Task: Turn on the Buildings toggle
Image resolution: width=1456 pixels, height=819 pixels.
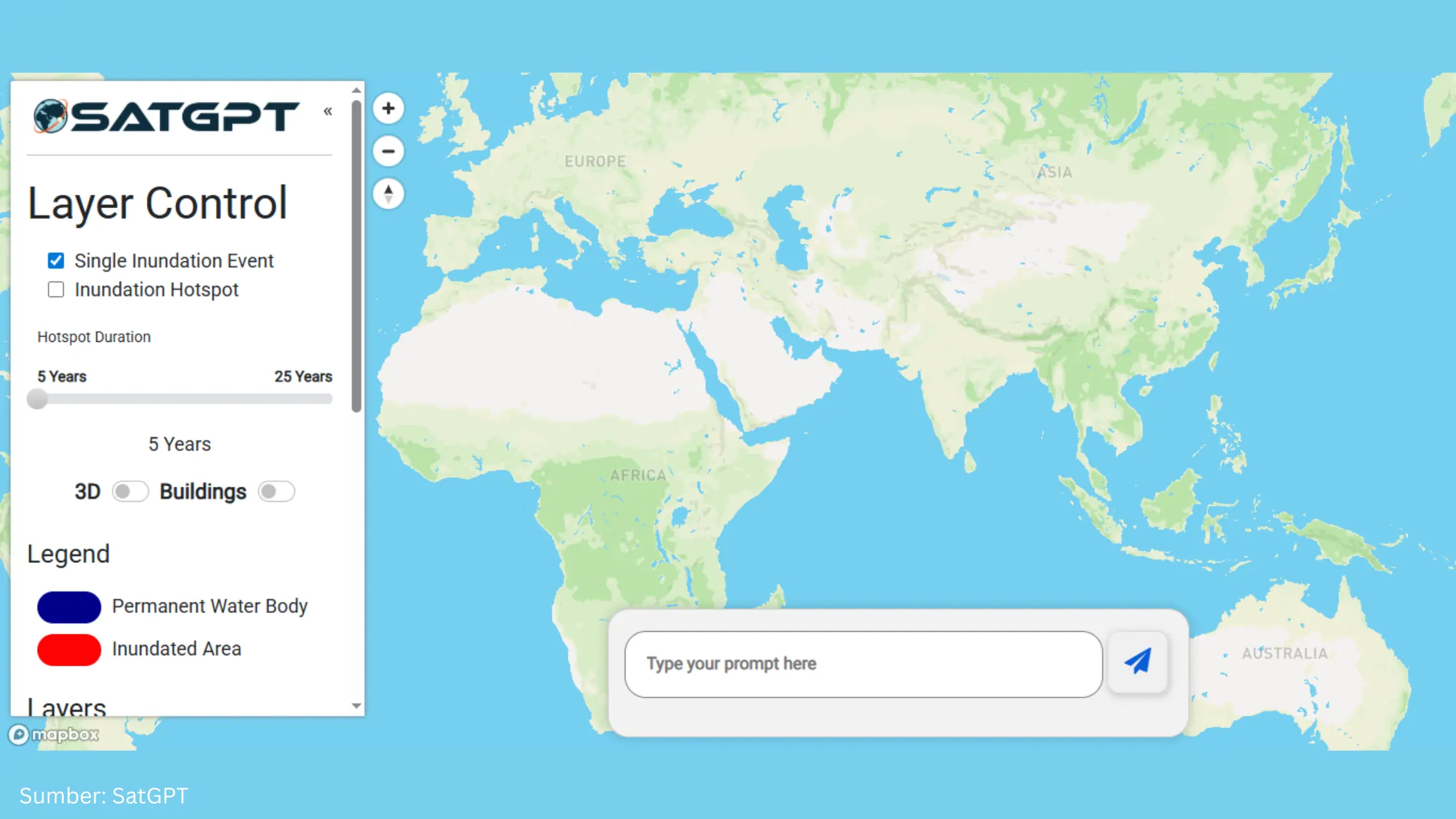Action: click(x=276, y=491)
